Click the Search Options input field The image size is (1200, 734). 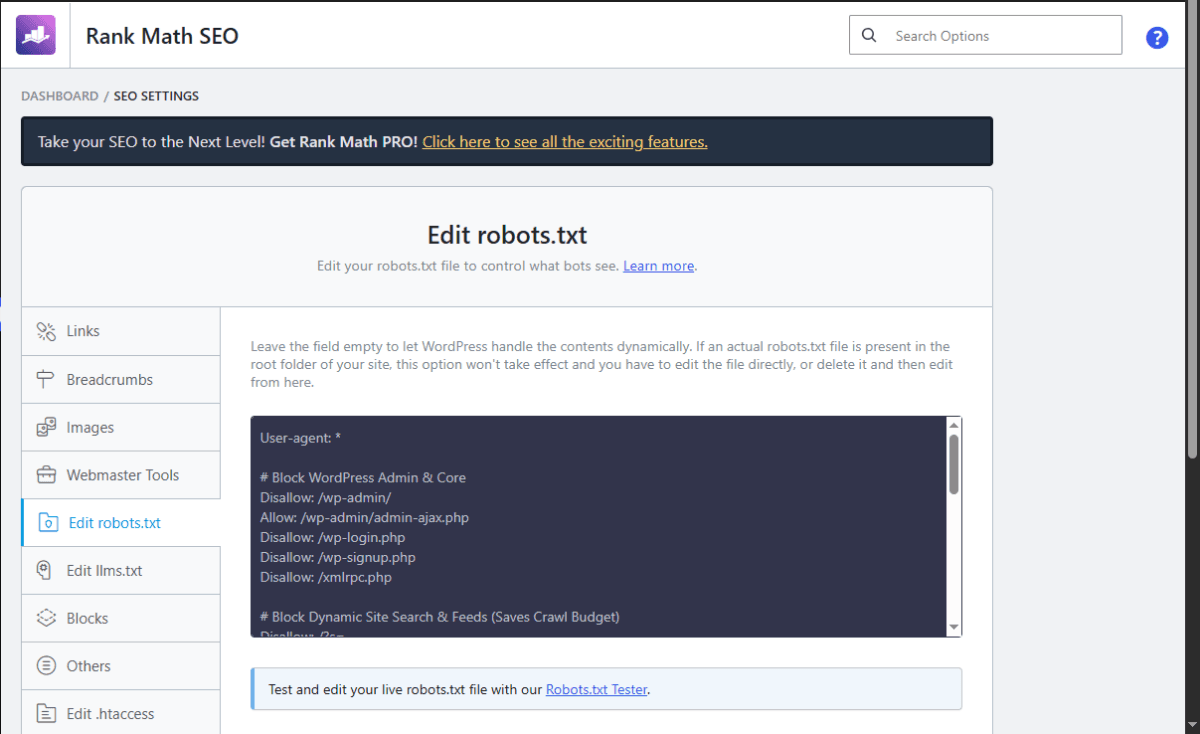coord(985,35)
